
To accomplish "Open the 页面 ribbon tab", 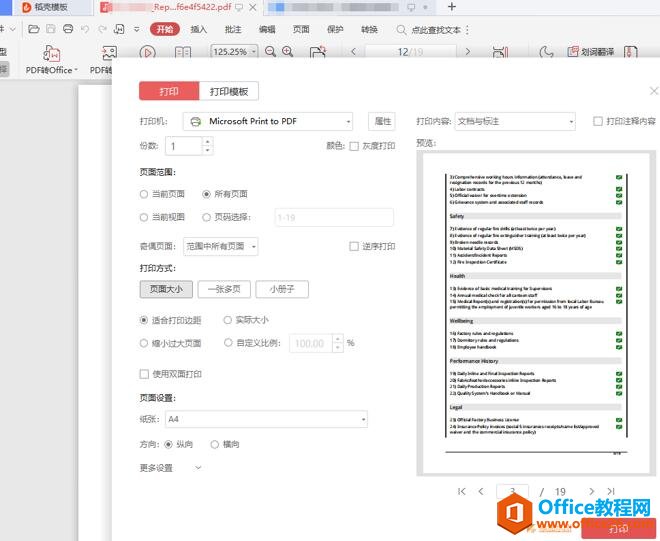I will (x=301, y=29).
